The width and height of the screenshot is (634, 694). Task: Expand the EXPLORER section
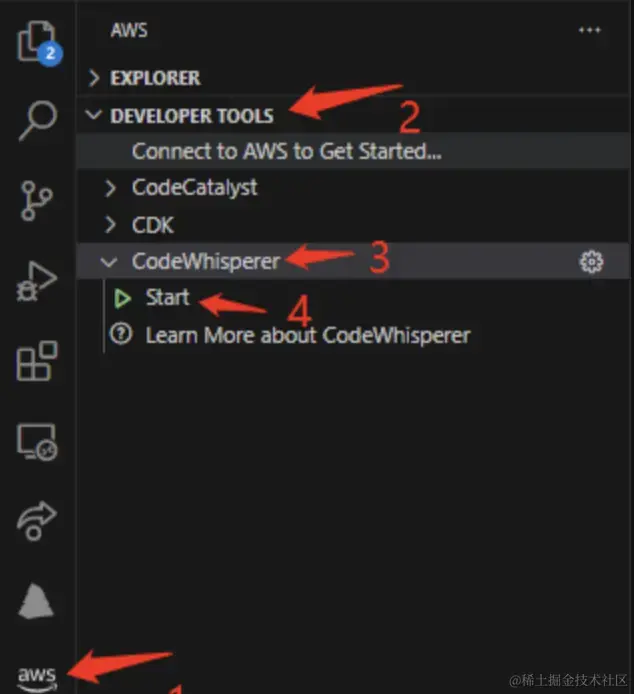coord(94,78)
